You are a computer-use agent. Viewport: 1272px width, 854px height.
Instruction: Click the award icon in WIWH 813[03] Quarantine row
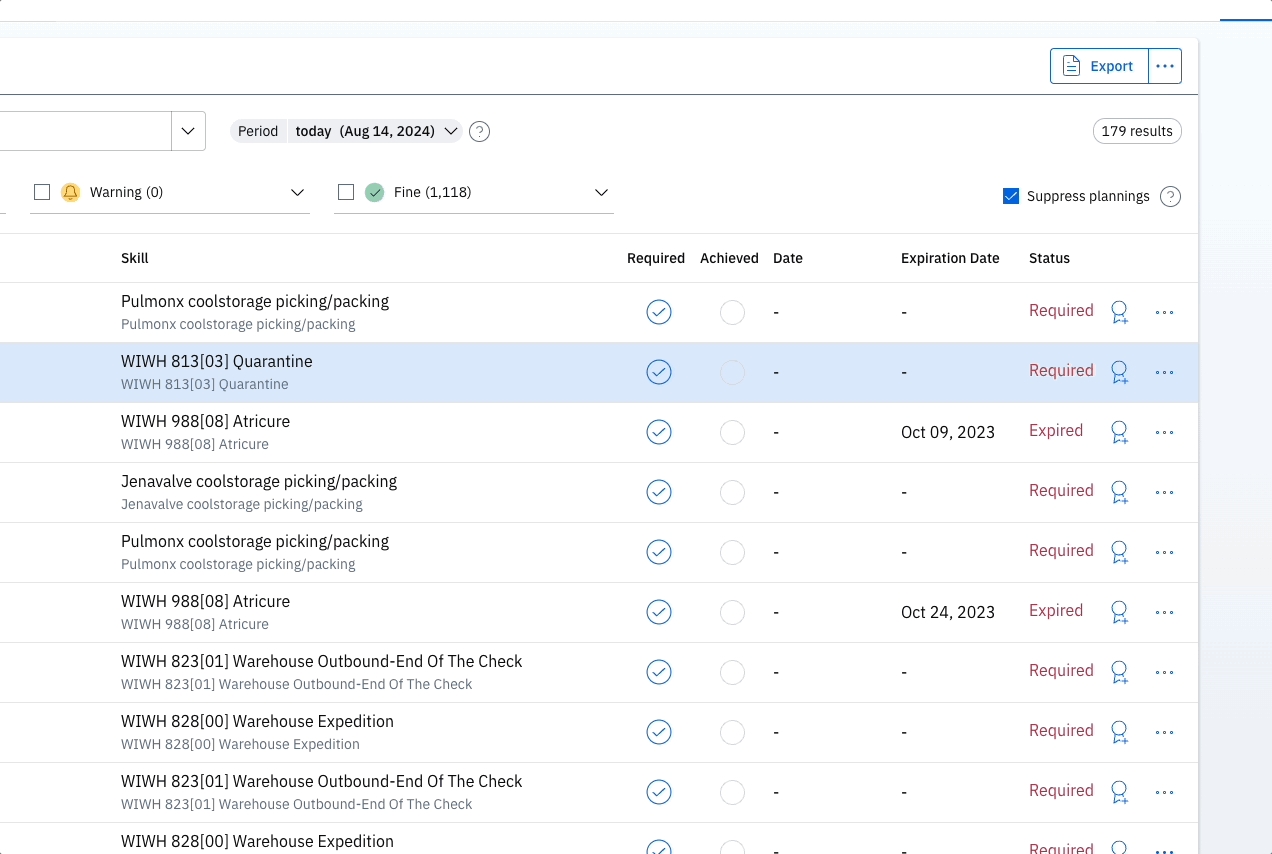click(x=1119, y=372)
